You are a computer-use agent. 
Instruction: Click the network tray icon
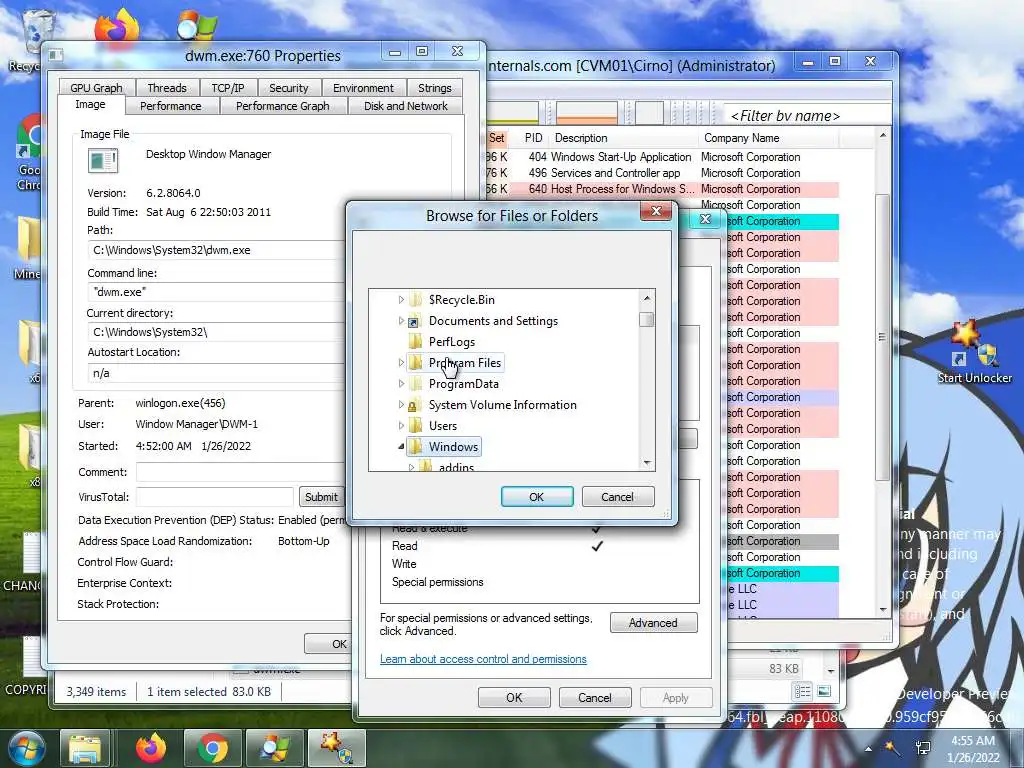923,748
